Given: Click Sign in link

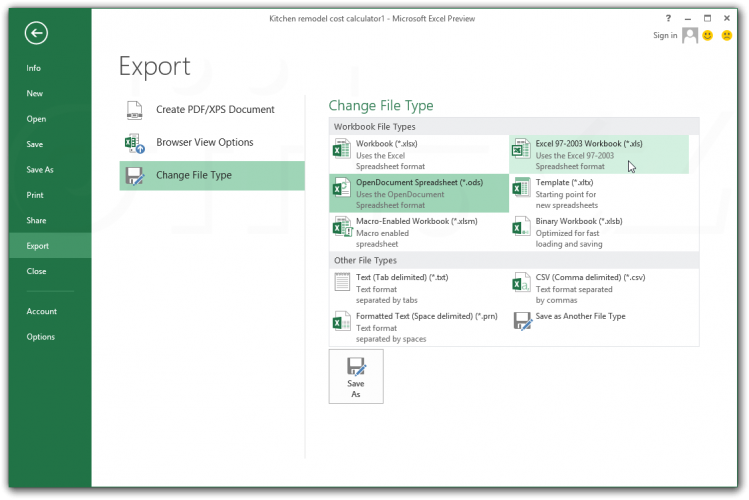Looking at the screenshot, I should click(665, 35).
